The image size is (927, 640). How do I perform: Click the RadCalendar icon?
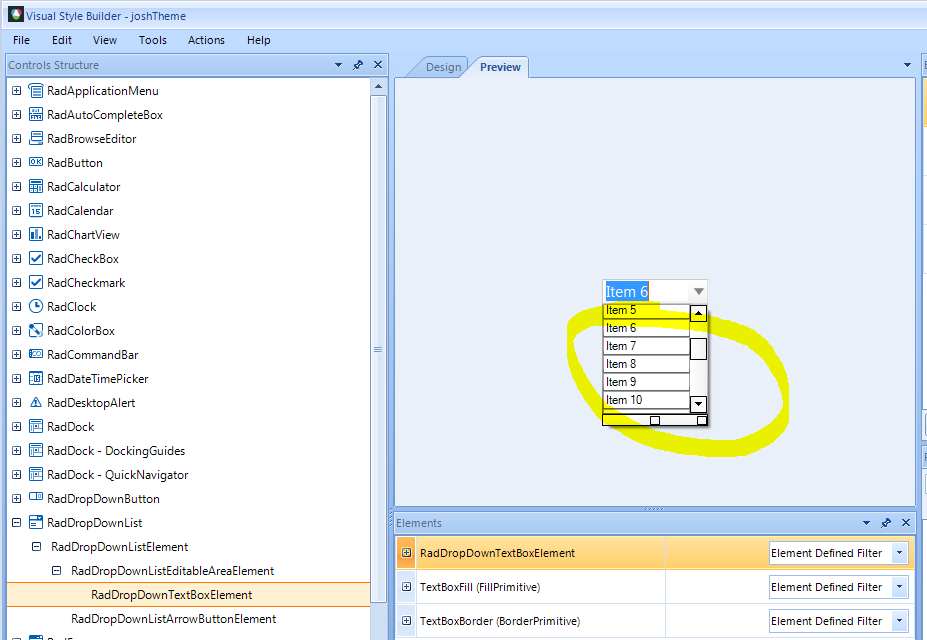coord(36,210)
